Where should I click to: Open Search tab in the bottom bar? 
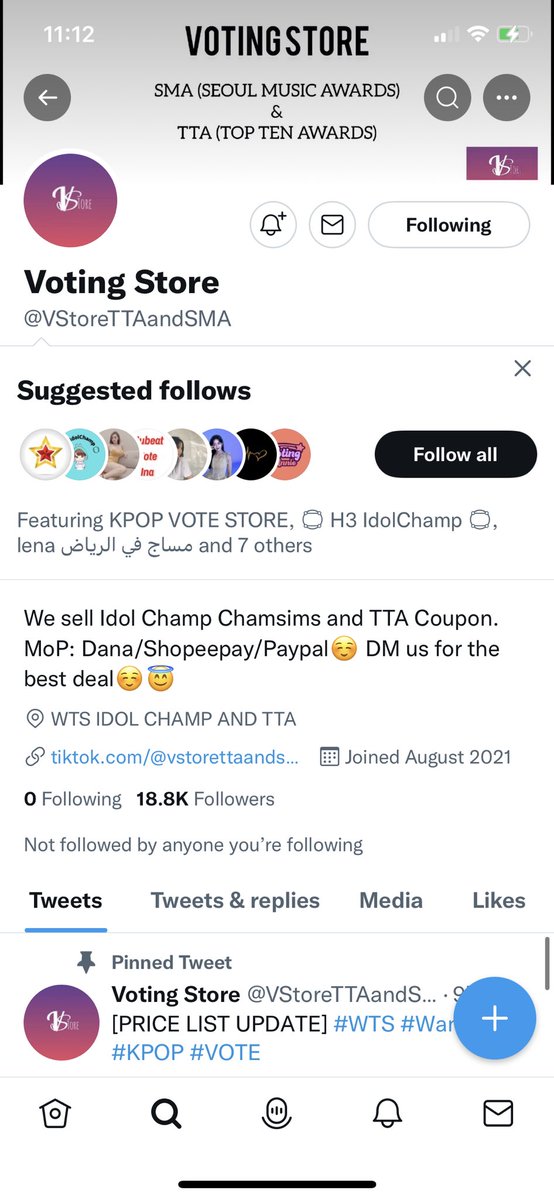[165, 1113]
